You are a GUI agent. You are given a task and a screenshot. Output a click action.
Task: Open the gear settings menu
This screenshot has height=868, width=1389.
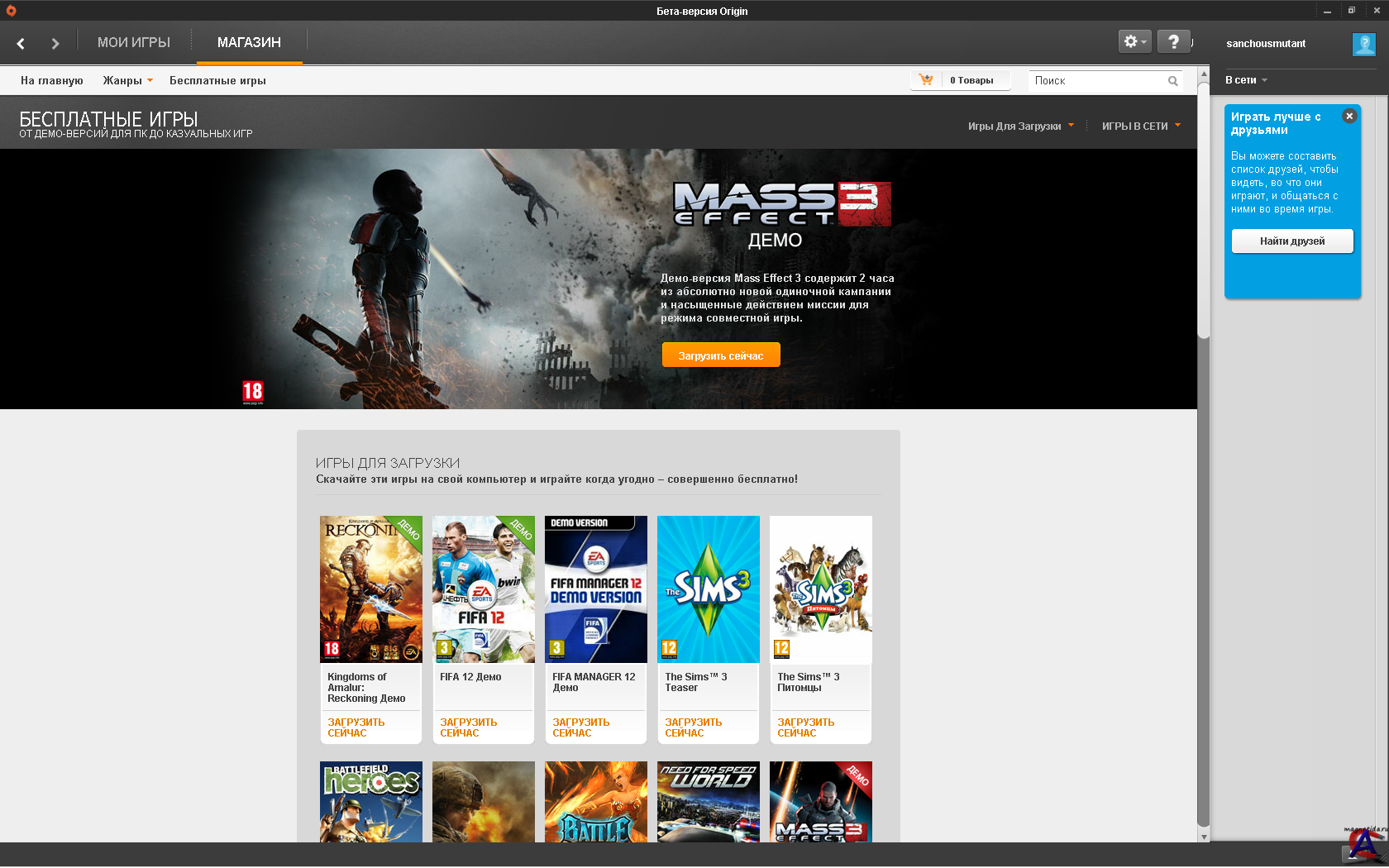[1134, 41]
